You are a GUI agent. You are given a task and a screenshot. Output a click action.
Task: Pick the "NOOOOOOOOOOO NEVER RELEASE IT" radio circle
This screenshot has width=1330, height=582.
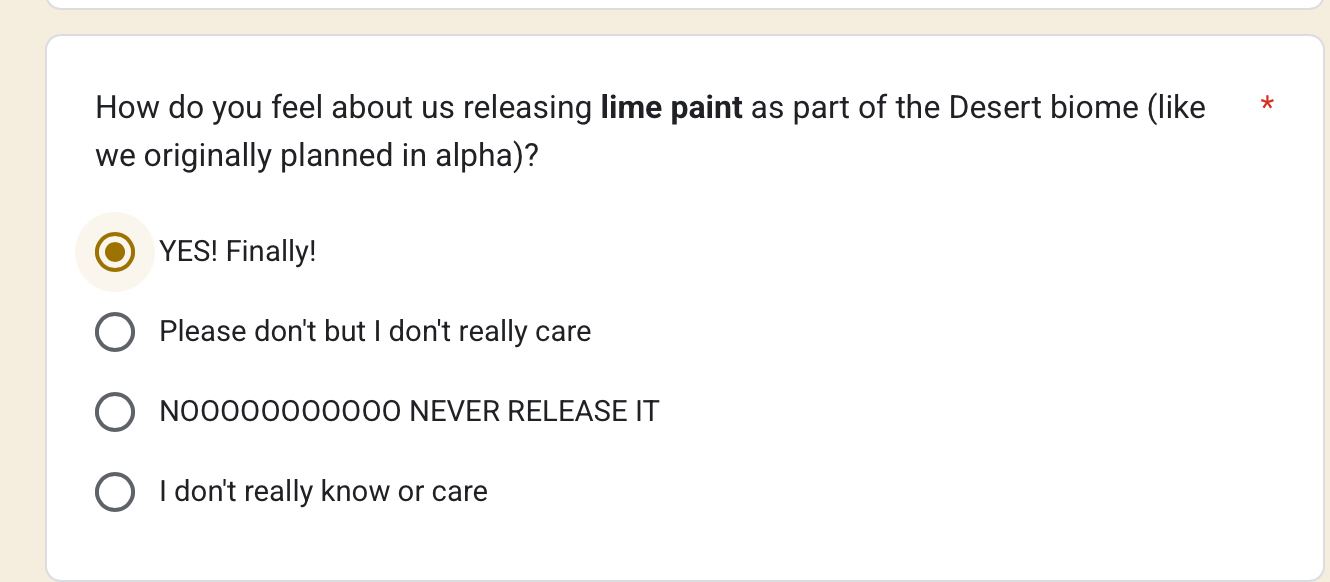pos(115,412)
